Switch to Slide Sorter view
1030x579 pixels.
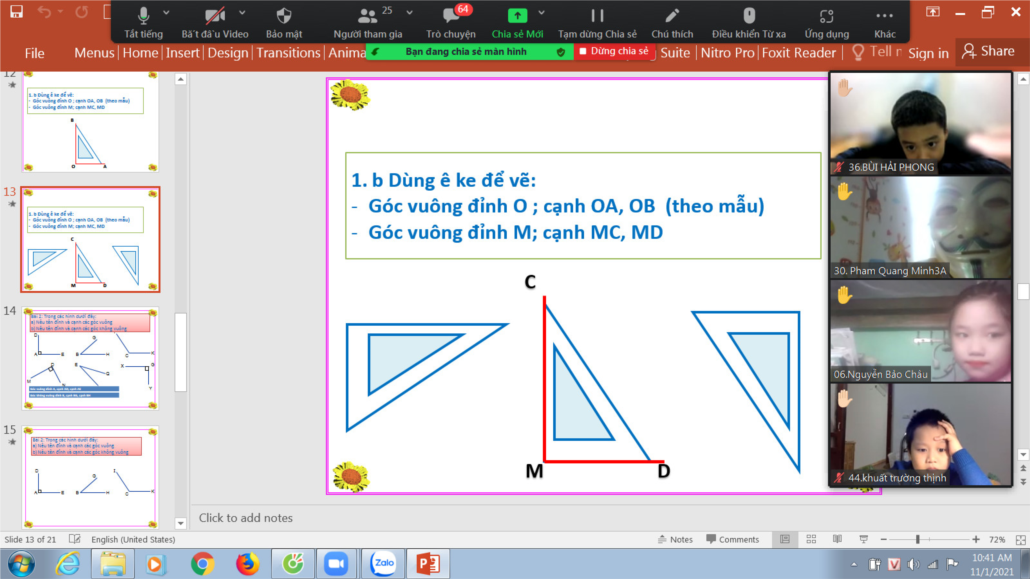811,539
